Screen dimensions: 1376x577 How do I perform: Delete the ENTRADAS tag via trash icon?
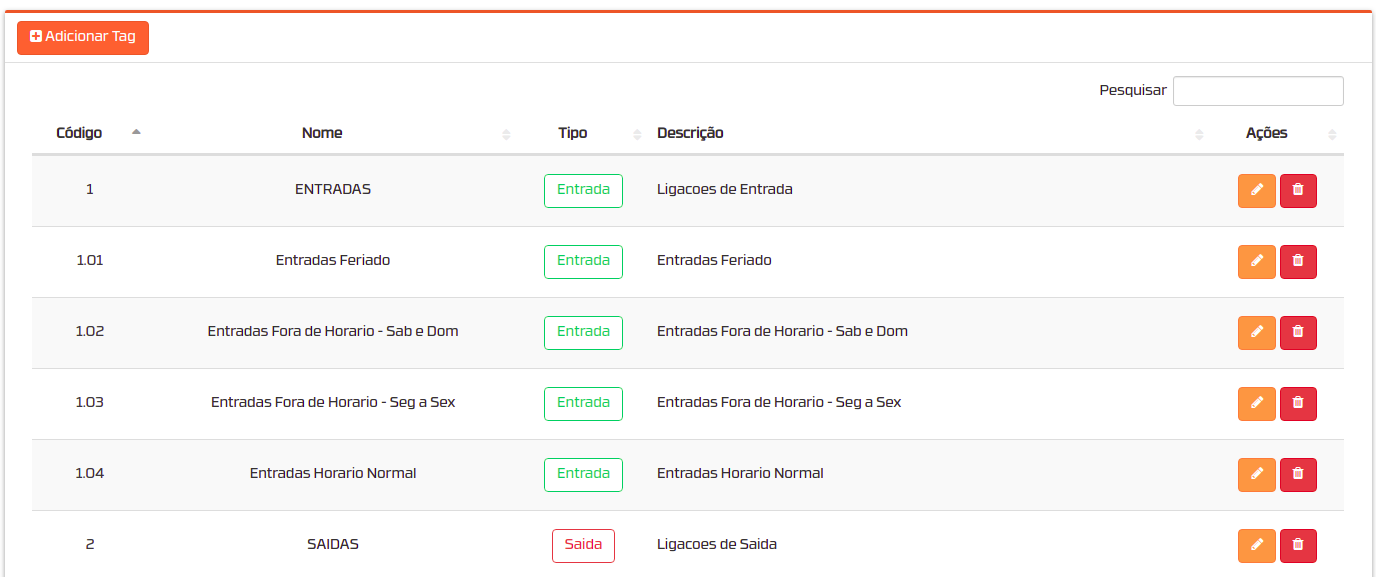1298,191
